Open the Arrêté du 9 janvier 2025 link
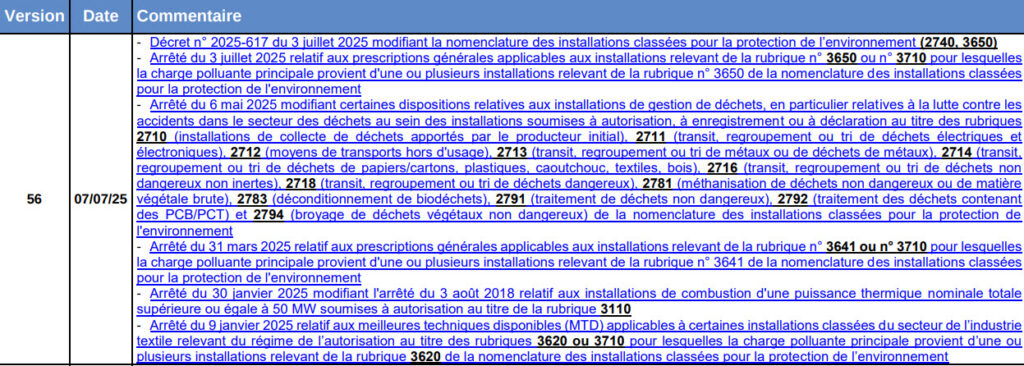Viewport: 1024px width, 366px height. click(x=579, y=341)
